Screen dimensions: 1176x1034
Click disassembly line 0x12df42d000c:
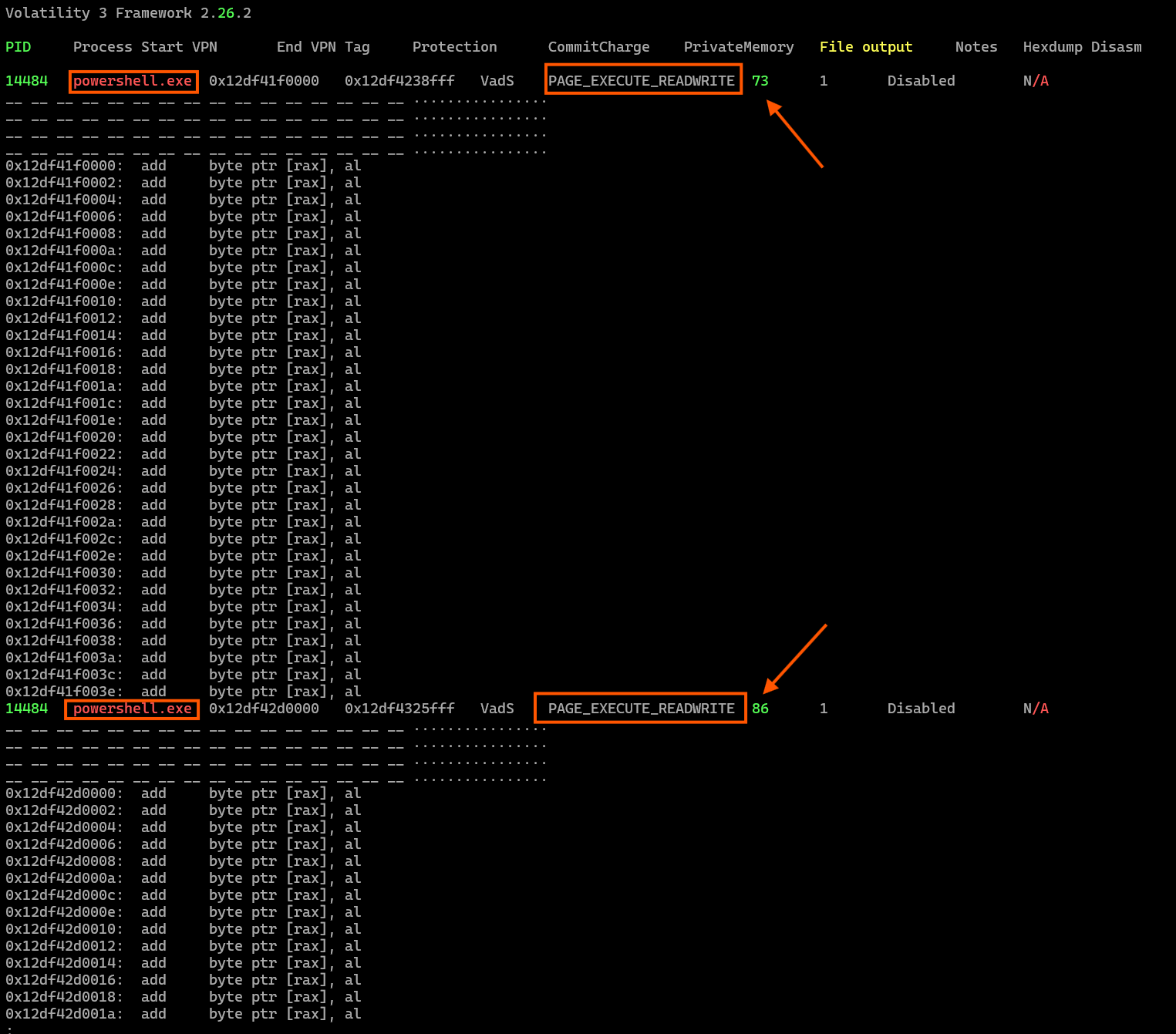(184, 895)
